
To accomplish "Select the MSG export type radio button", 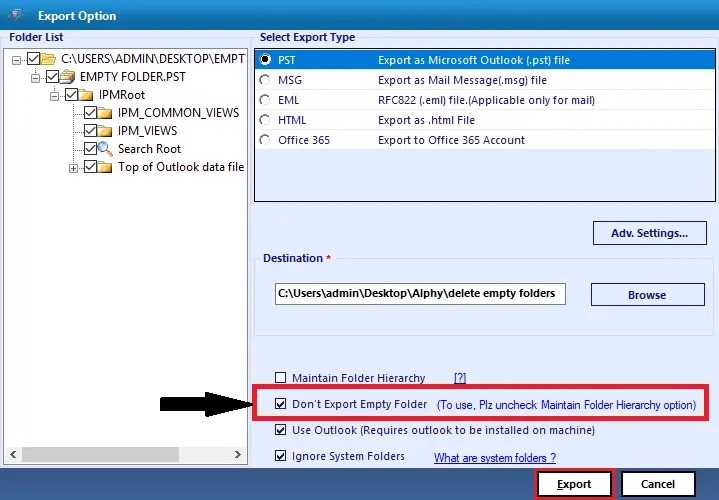I will 265,80.
